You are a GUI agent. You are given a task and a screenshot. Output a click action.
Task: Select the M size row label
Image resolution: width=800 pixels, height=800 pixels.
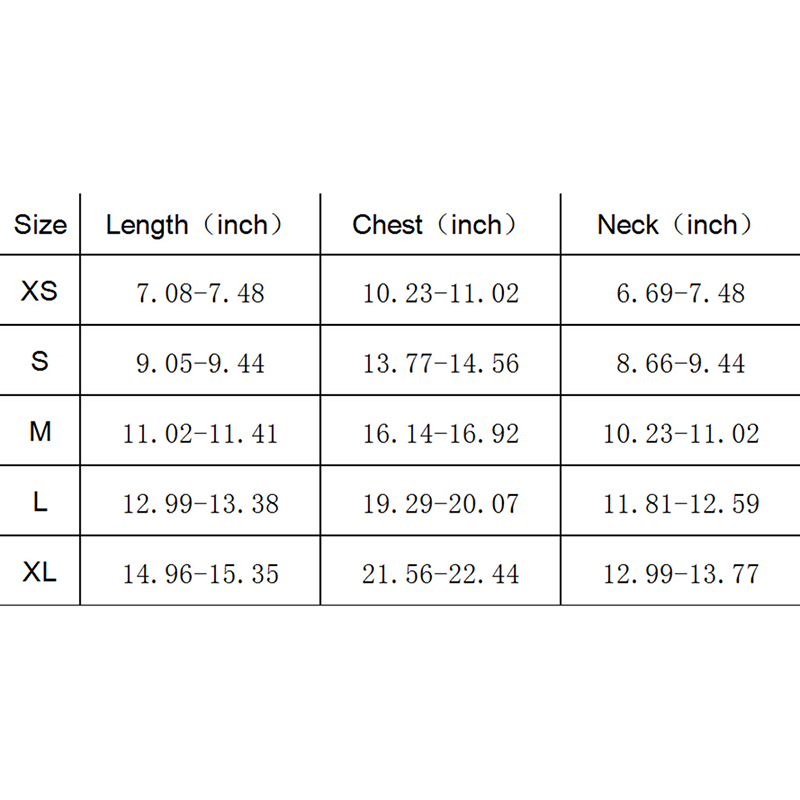click(x=40, y=432)
